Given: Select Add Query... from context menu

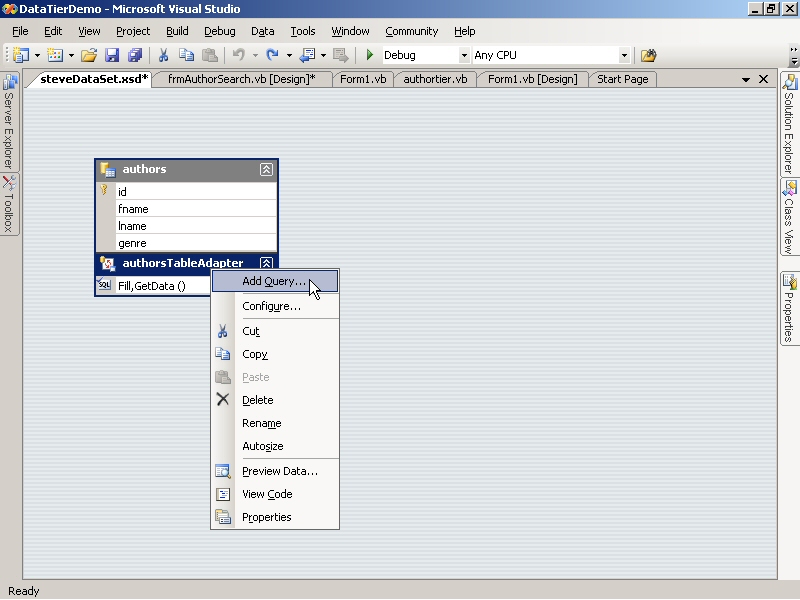Looking at the screenshot, I should [275, 281].
